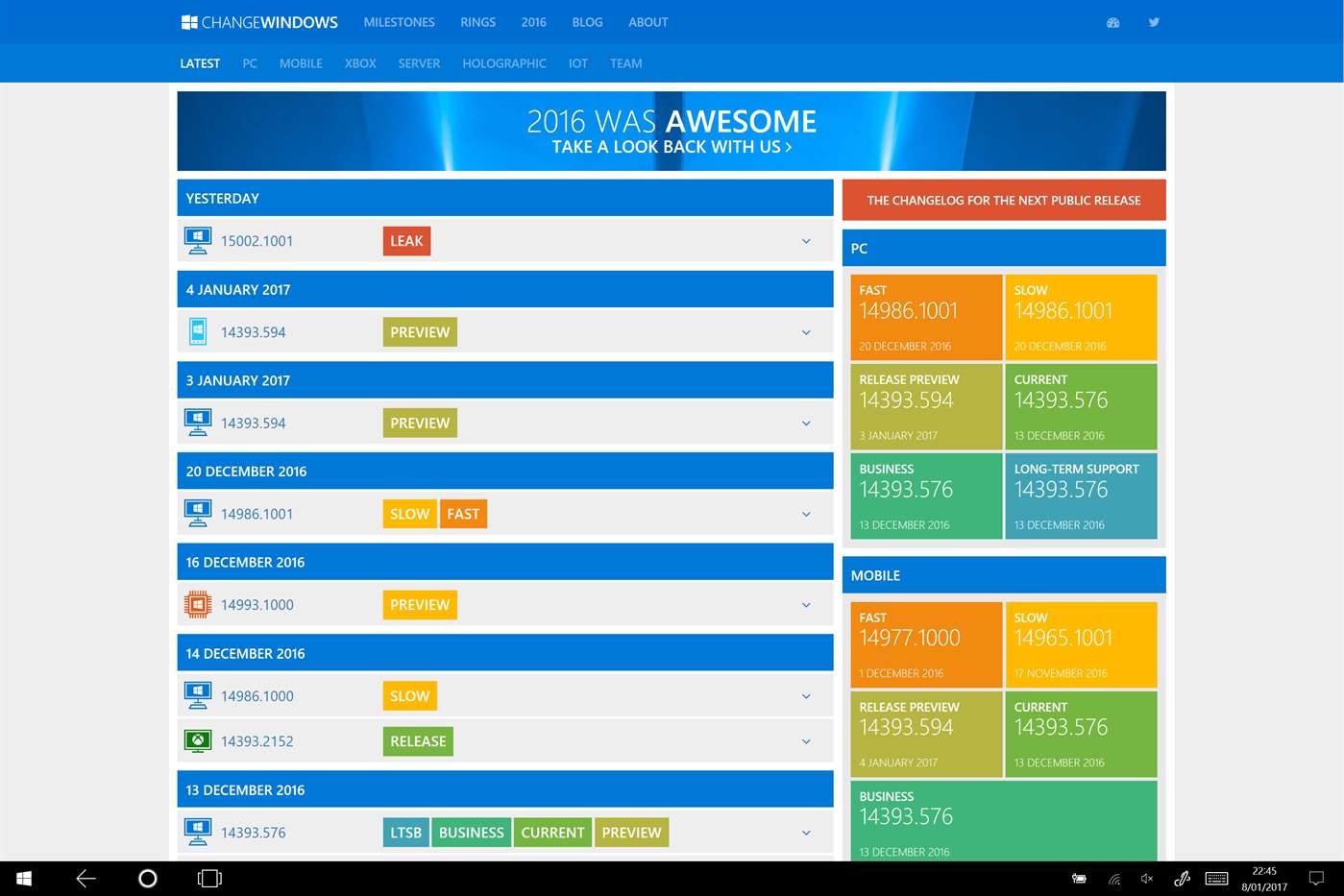1344x896 pixels.
Task: Click the taskbar back arrow
Action: click(86, 879)
